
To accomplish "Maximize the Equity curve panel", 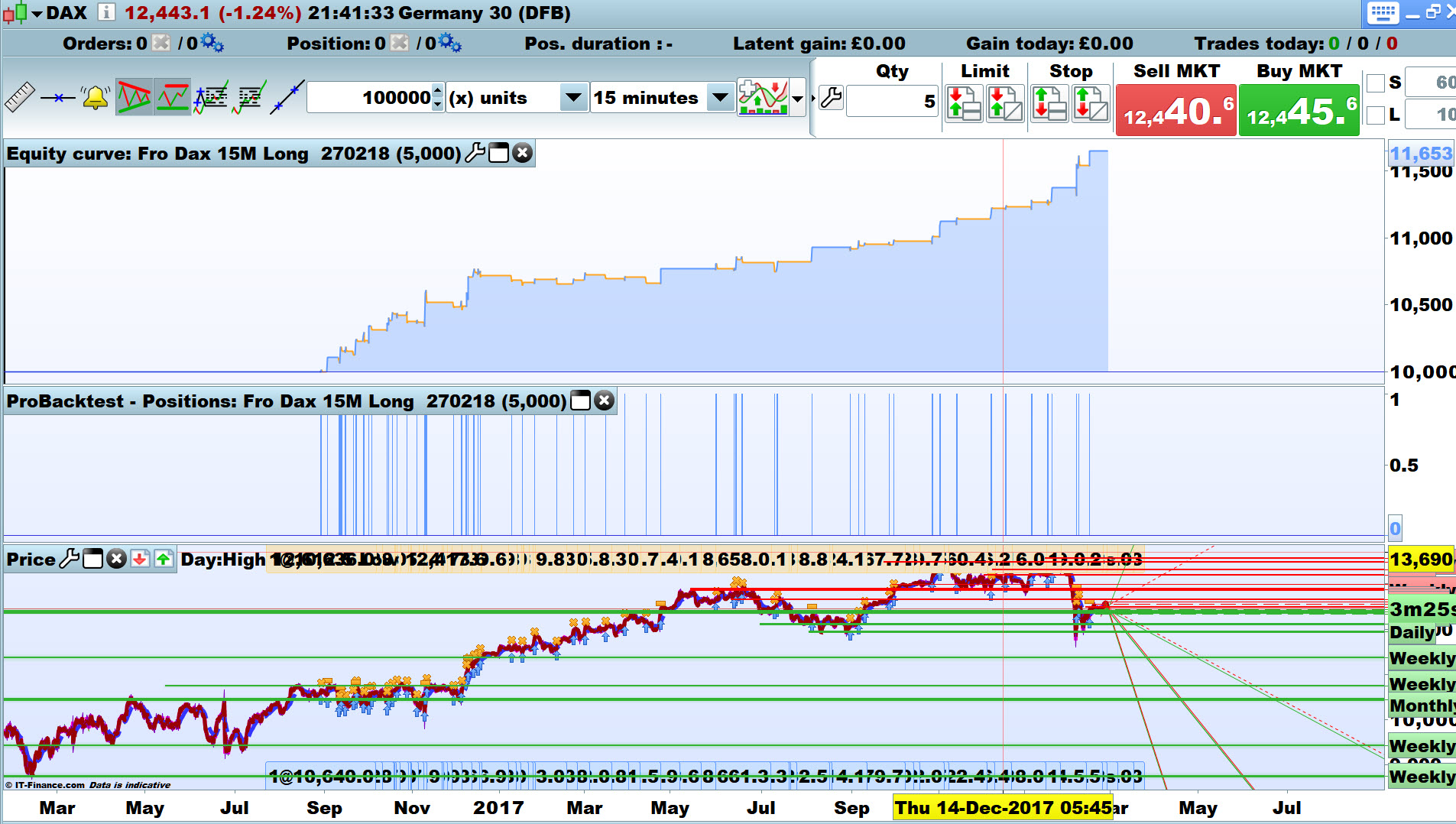I will click(499, 153).
